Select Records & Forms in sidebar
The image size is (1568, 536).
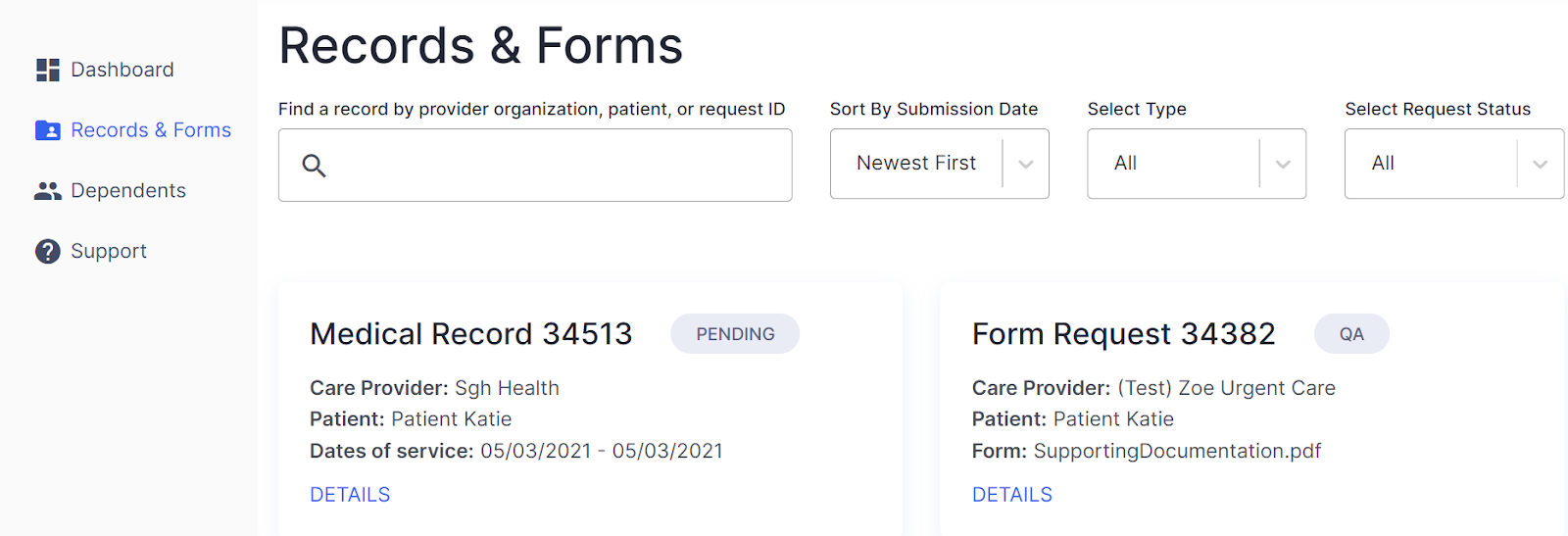(133, 130)
